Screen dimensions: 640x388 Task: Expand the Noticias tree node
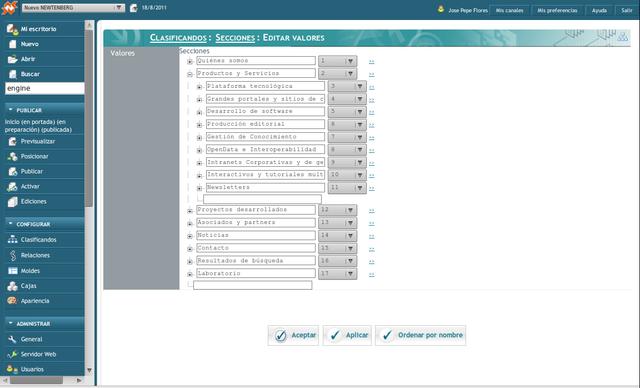click(190, 236)
